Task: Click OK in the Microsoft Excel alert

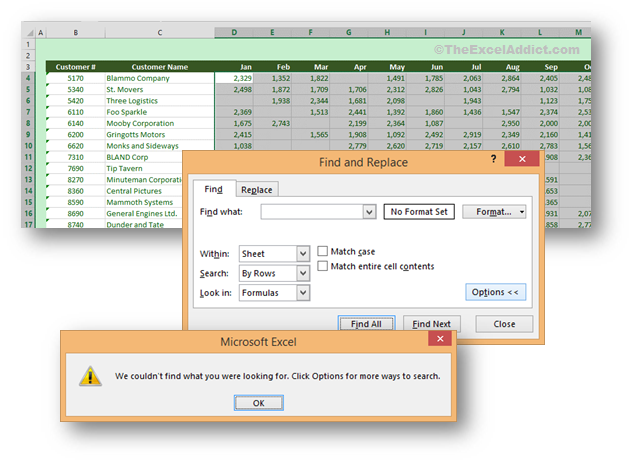Action: (x=259, y=403)
